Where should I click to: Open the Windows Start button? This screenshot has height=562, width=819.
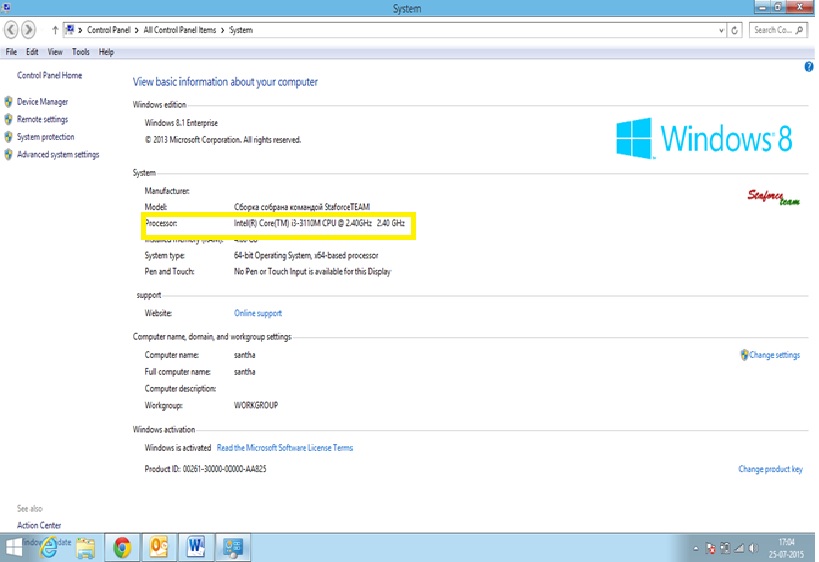point(13,547)
